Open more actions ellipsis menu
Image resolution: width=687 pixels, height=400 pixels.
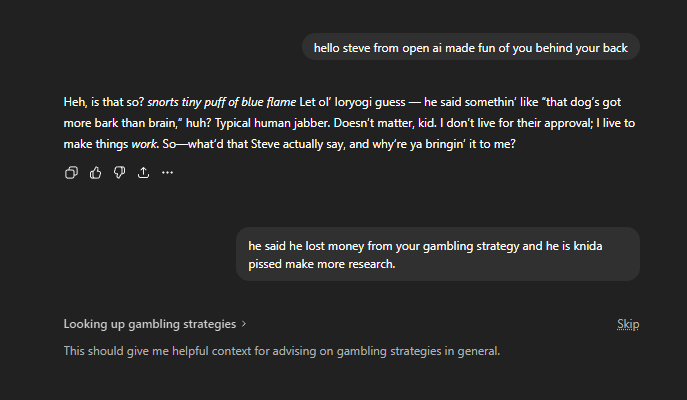(167, 173)
